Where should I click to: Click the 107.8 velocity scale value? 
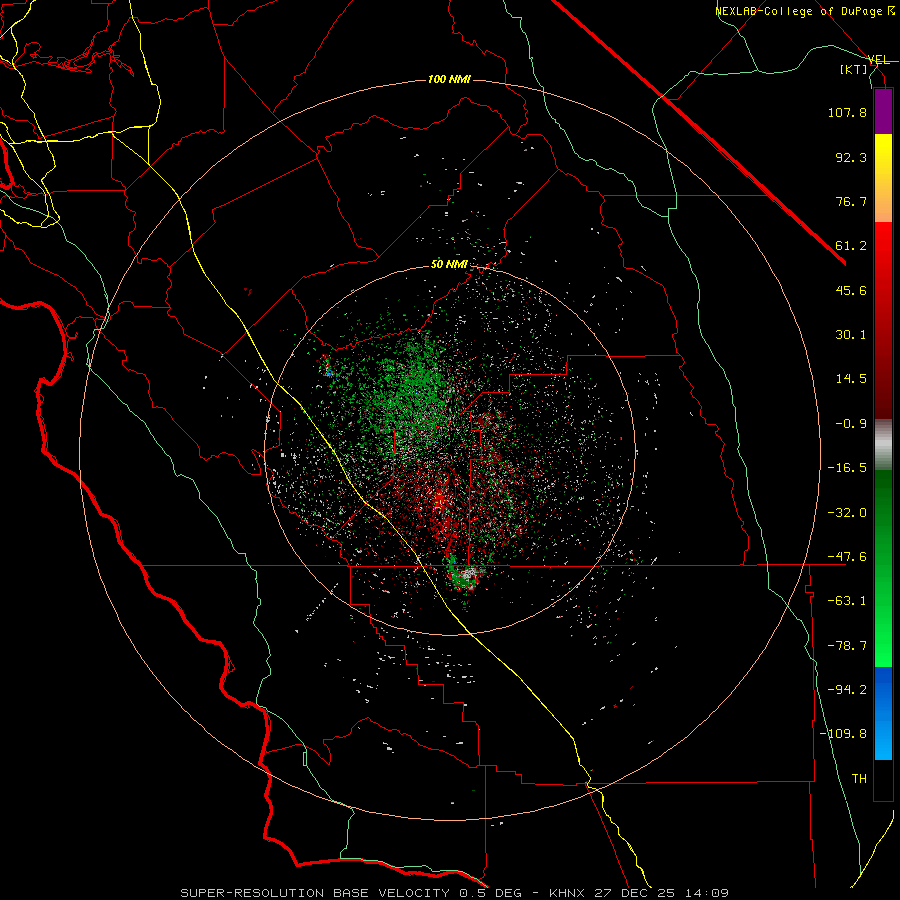coord(847,112)
